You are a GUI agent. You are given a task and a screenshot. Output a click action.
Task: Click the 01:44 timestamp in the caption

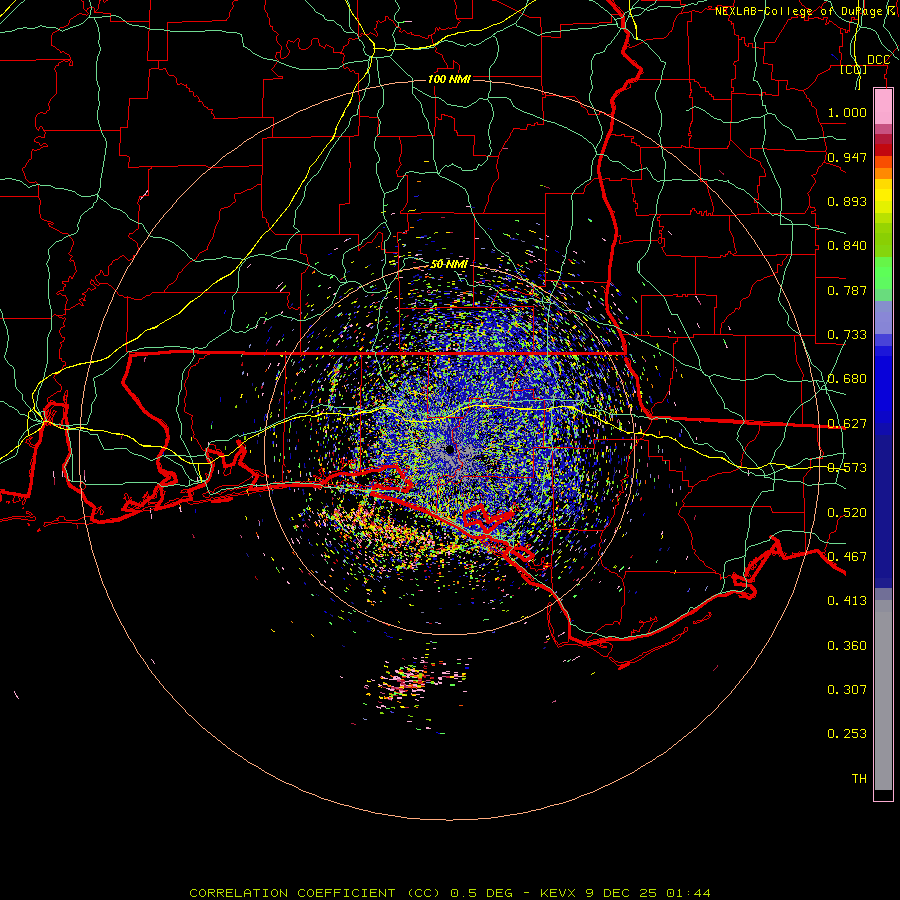coord(688,893)
